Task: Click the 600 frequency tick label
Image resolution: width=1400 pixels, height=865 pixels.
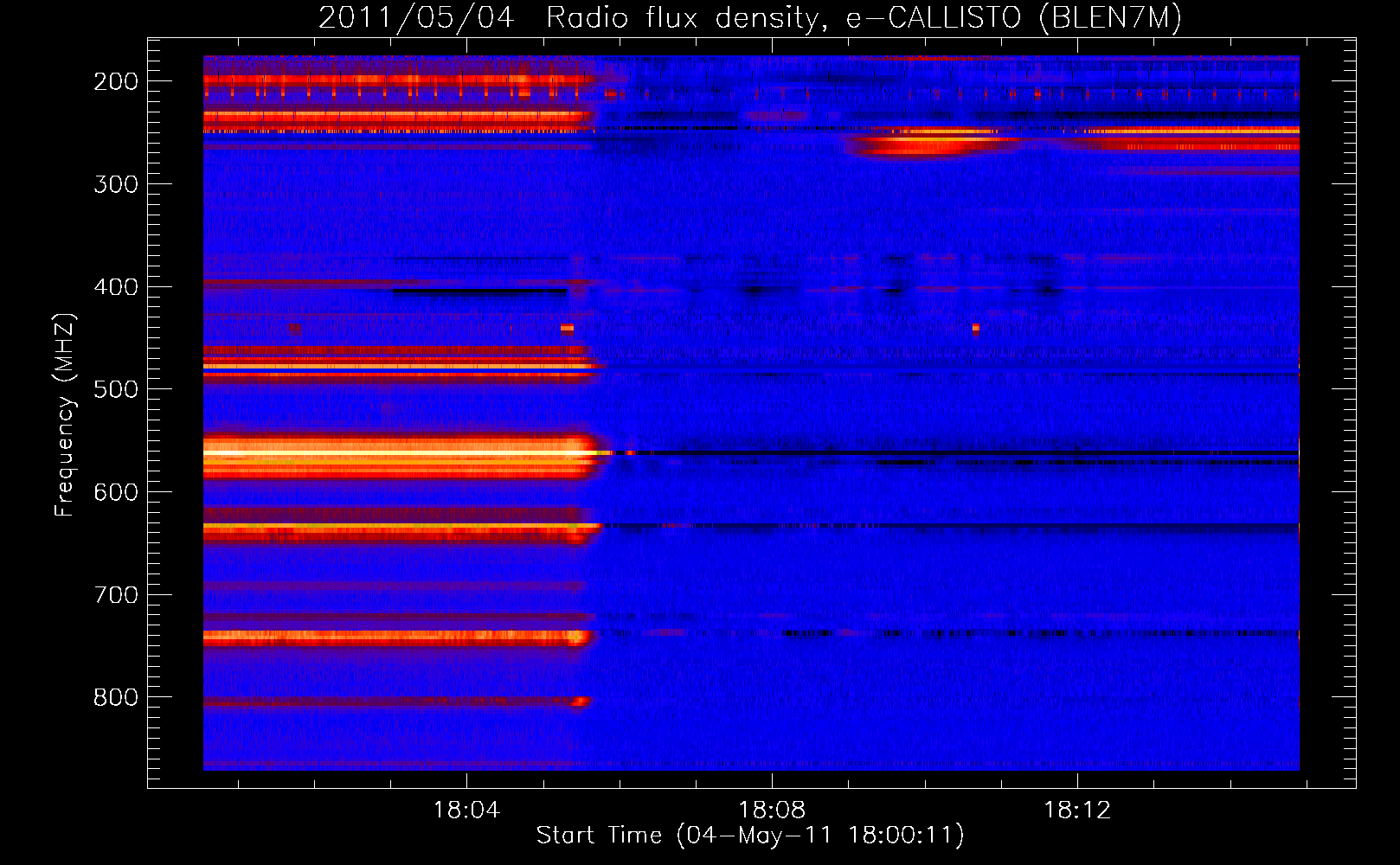Action: click(116, 492)
